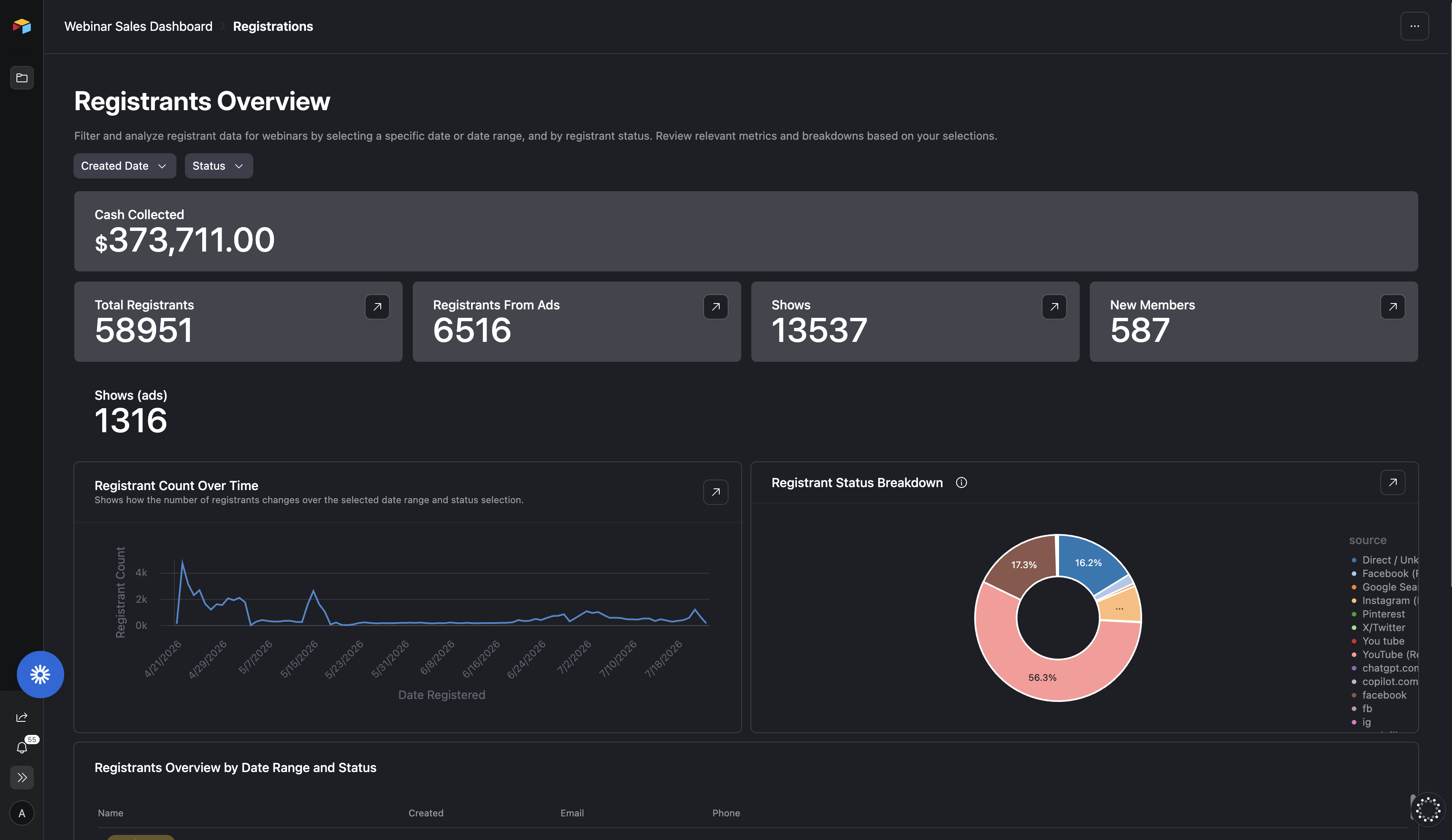Image resolution: width=1452 pixels, height=840 pixels.
Task: Toggle ig legend entry
Action: 1362,723
